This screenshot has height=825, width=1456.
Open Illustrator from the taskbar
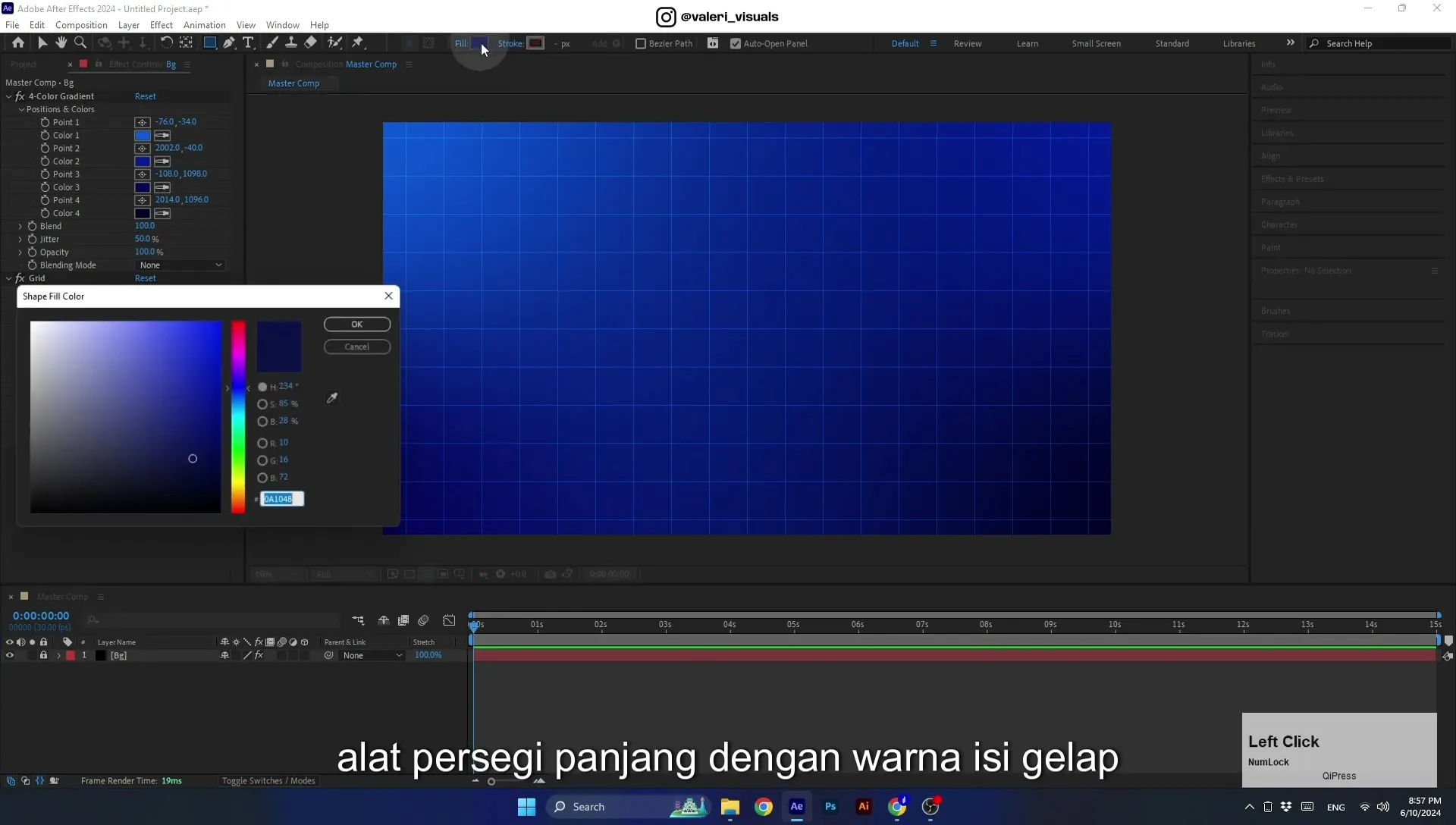click(864, 807)
